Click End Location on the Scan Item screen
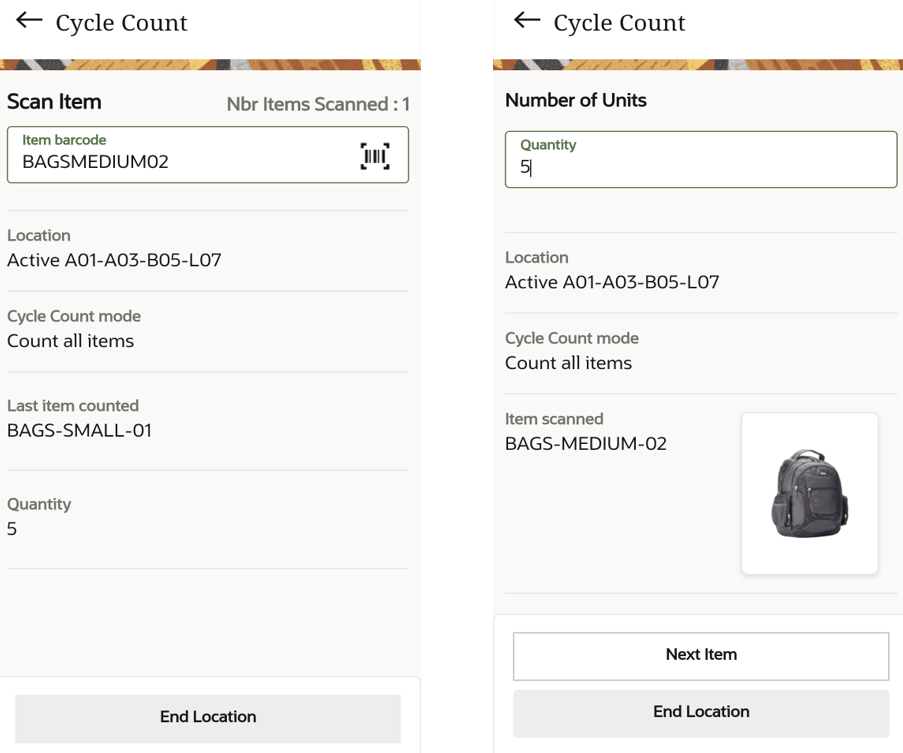This screenshot has width=903, height=753. 208,718
